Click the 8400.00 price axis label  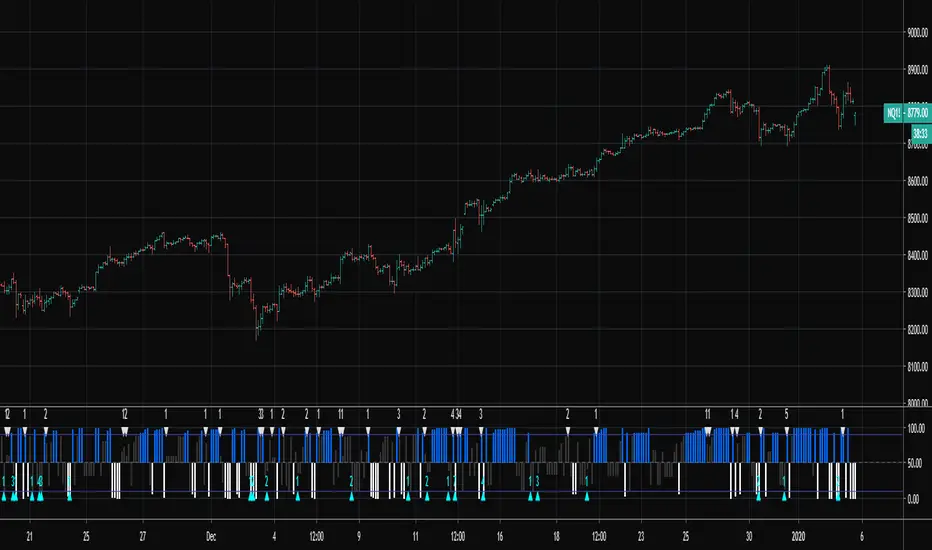coord(917,255)
